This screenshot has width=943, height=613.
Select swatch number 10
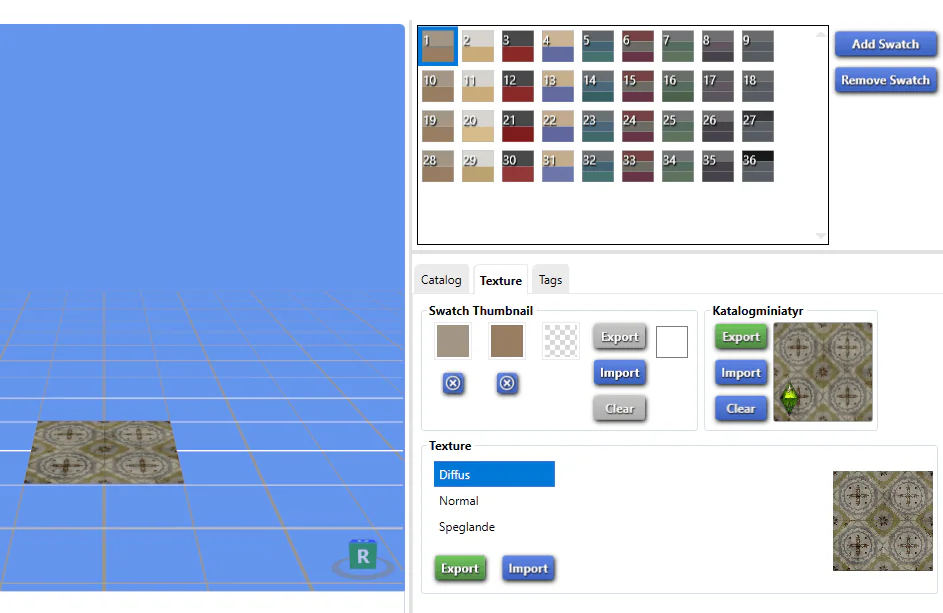(438, 86)
